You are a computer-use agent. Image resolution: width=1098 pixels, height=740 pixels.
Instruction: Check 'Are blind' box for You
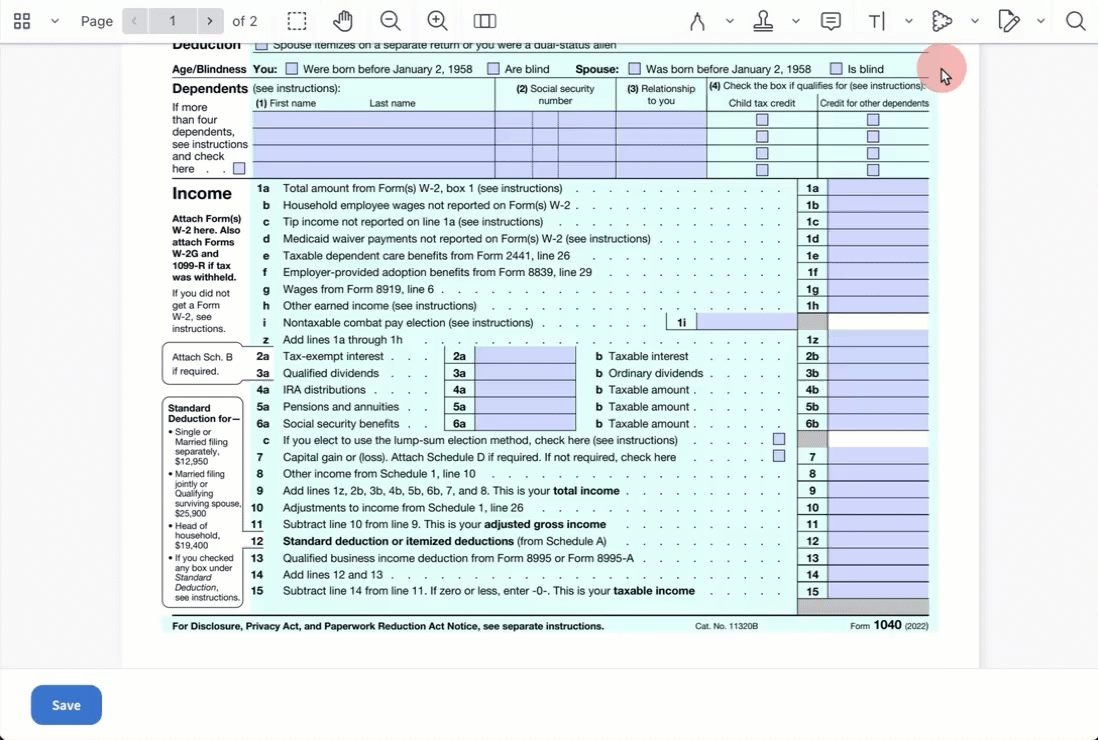click(x=493, y=69)
